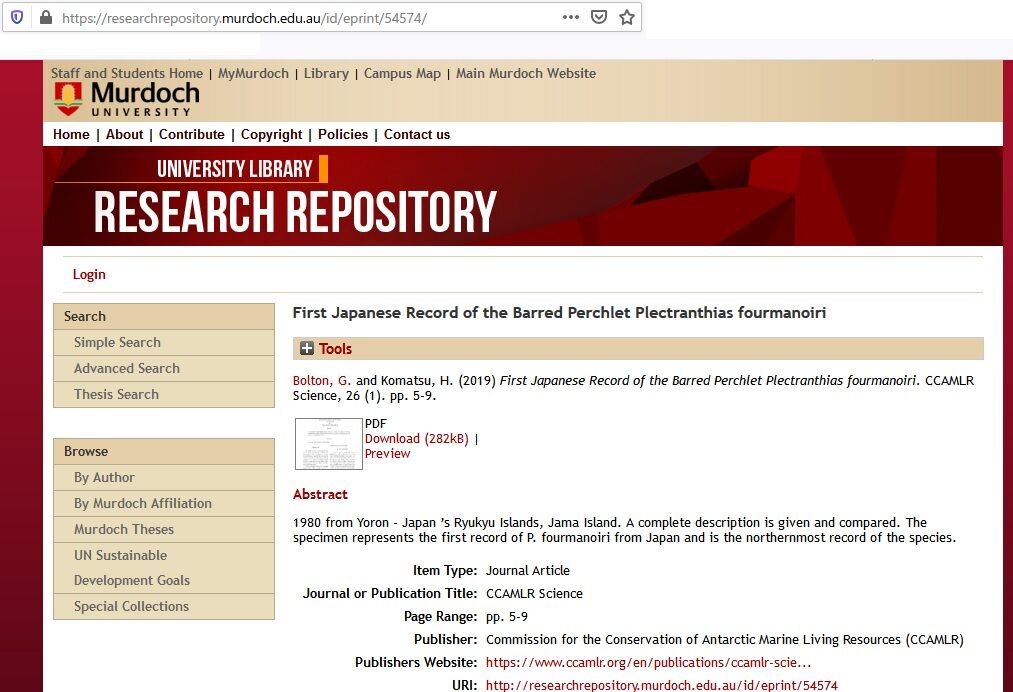Click author link Bolton, G.
Image resolution: width=1013 pixels, height=692 pixels.
(322, 381)
